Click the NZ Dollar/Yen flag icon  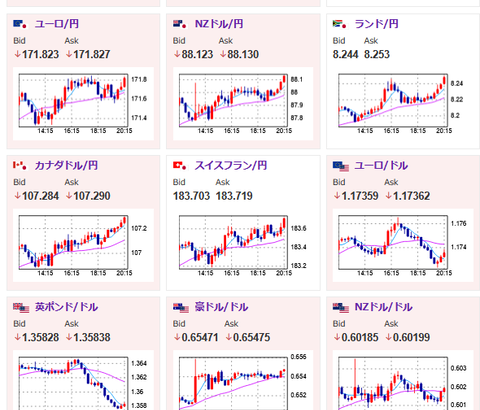pyautogui.click(x=180, y=24)
